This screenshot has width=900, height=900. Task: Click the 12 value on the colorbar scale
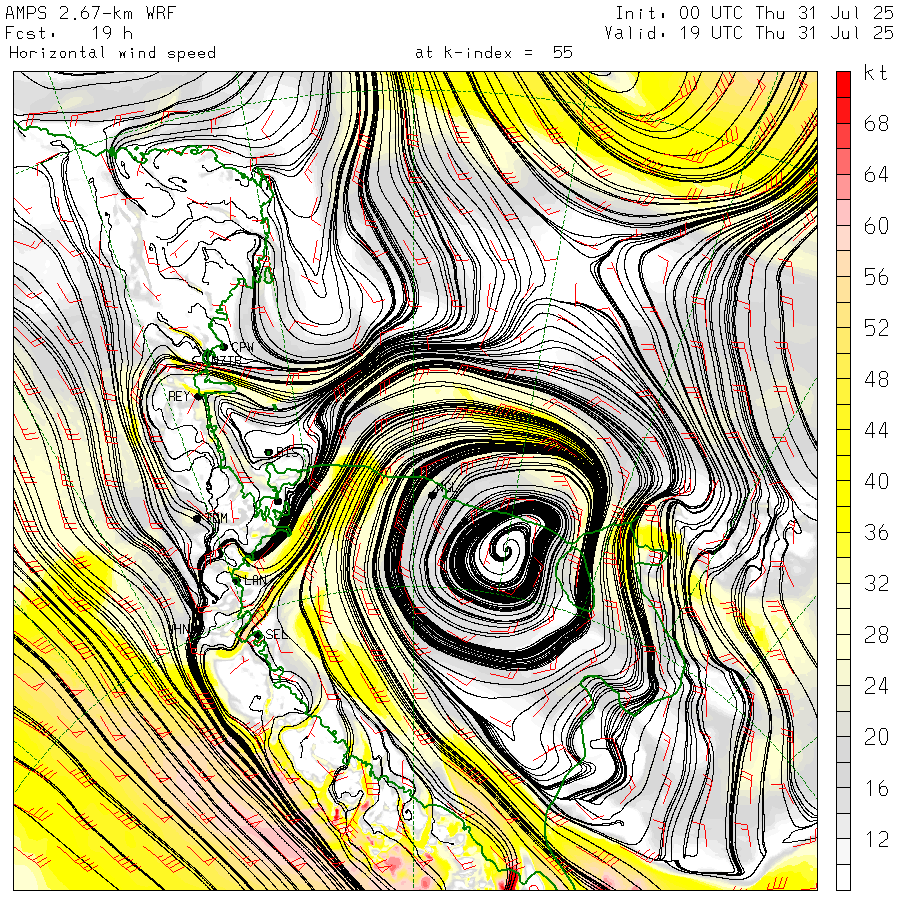point(876,839)
